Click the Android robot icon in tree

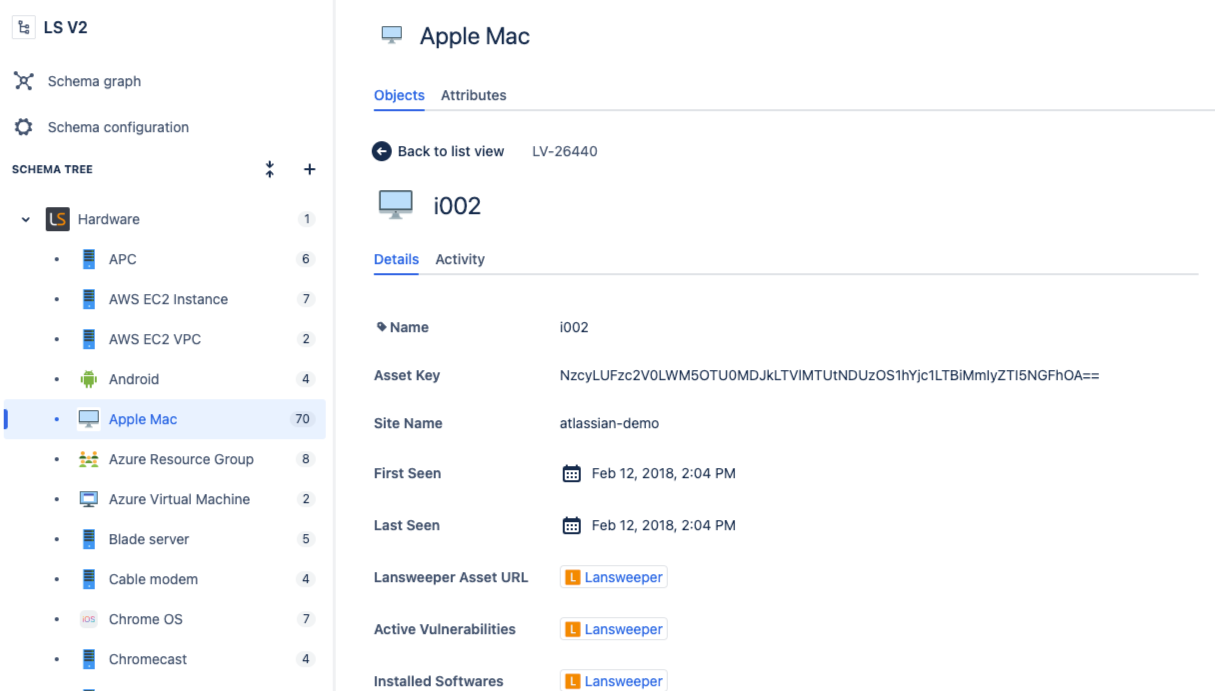point(89,379)
